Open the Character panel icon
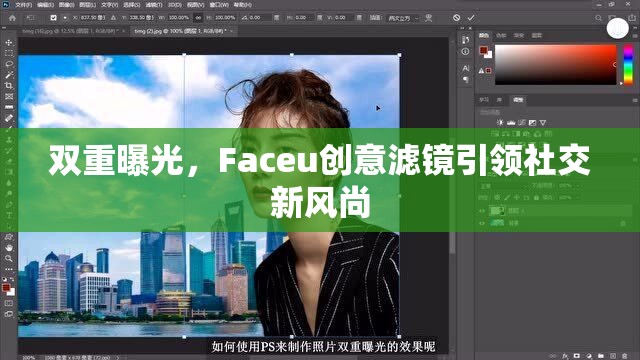The width and height of the screenshot is (640, 360). (466, 68)
